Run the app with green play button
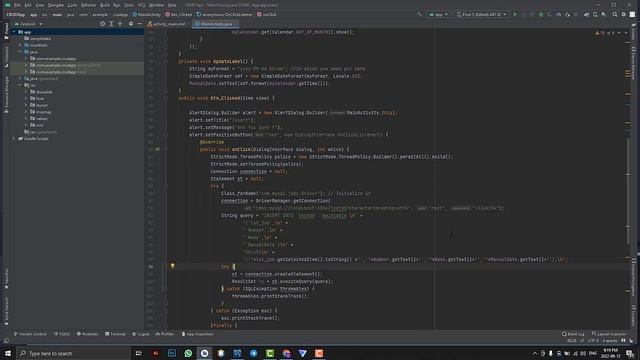This screenshot has width=640, height=360. pyautogui.click(x=515, y=14)
